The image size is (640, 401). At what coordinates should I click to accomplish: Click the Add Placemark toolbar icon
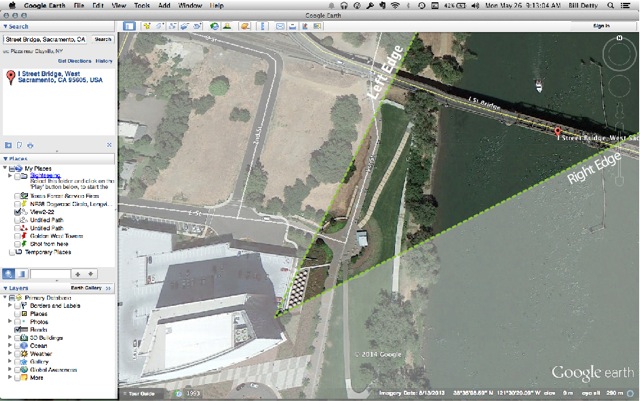(147, 25)
